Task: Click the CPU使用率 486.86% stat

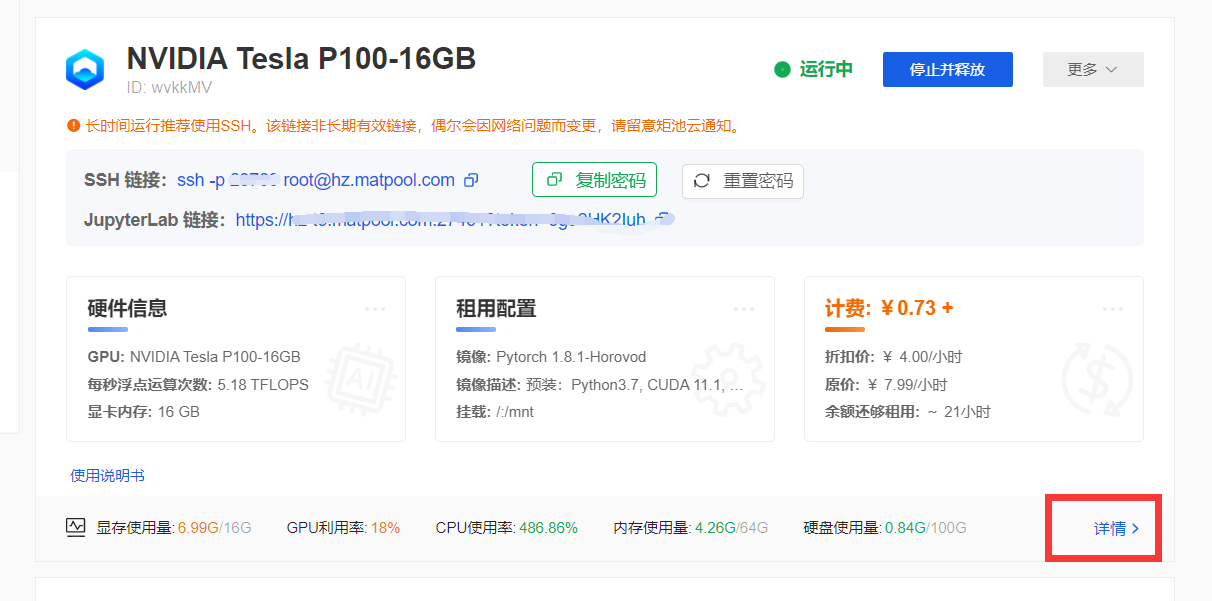Action: coord(507,527)
